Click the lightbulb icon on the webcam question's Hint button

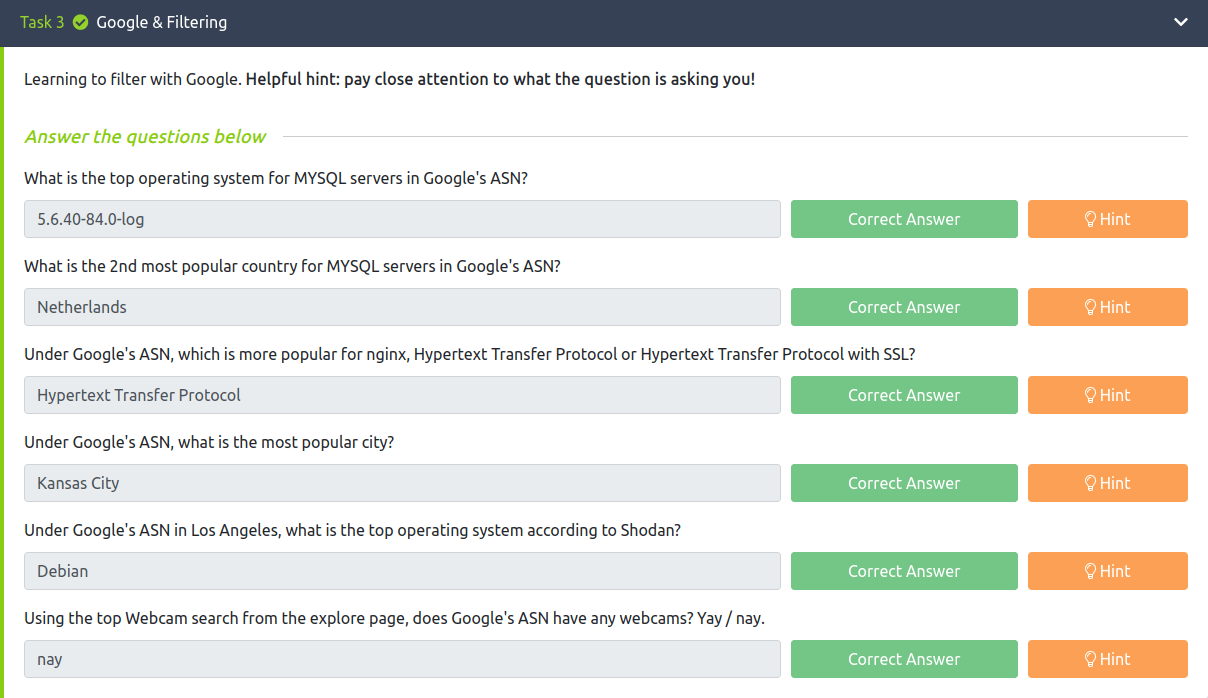point(1090,659)
